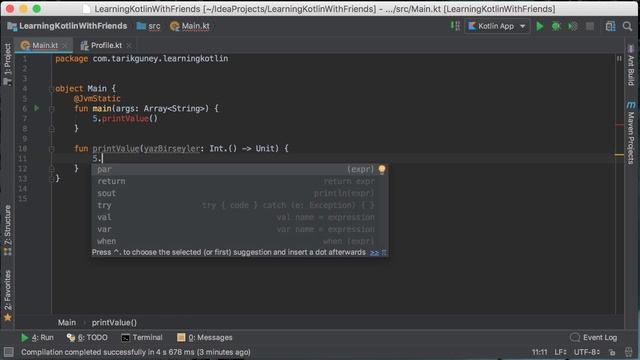Click the red error stripe marker

pos(619,125)
